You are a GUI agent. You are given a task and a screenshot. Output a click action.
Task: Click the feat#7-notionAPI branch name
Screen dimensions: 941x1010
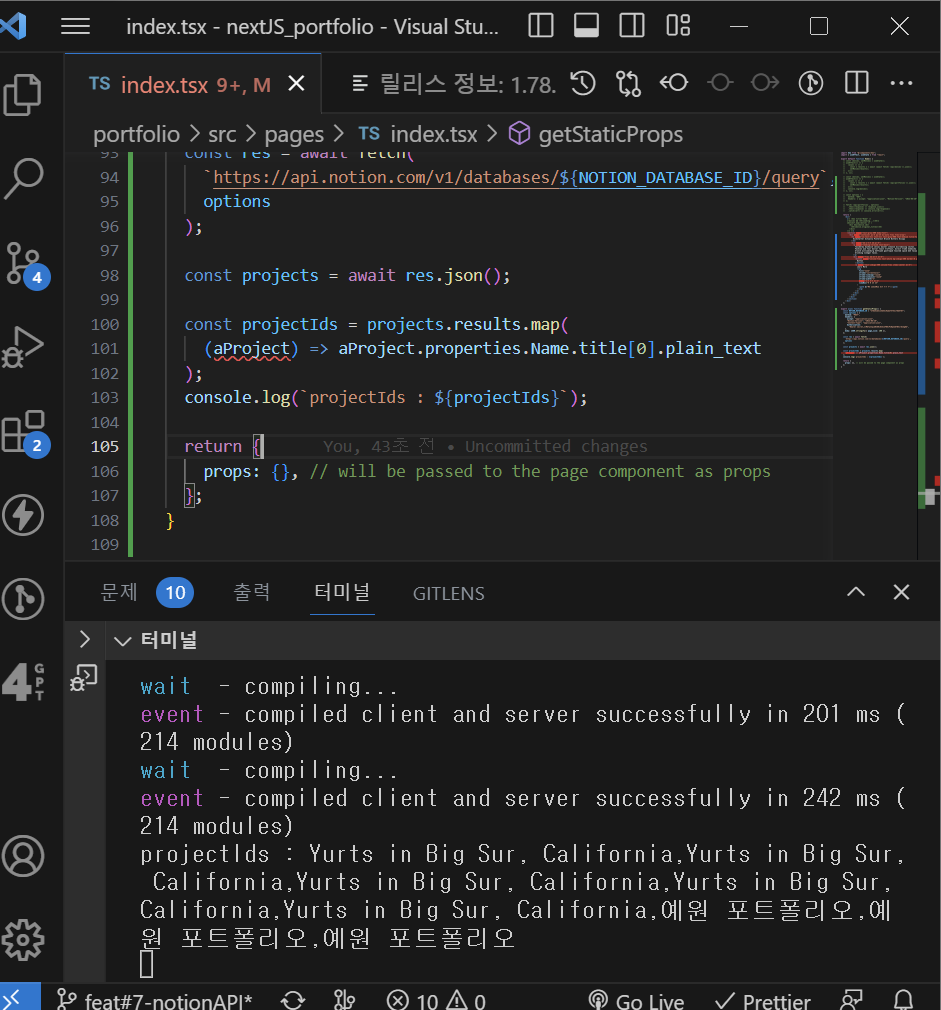coord(167,1000)
